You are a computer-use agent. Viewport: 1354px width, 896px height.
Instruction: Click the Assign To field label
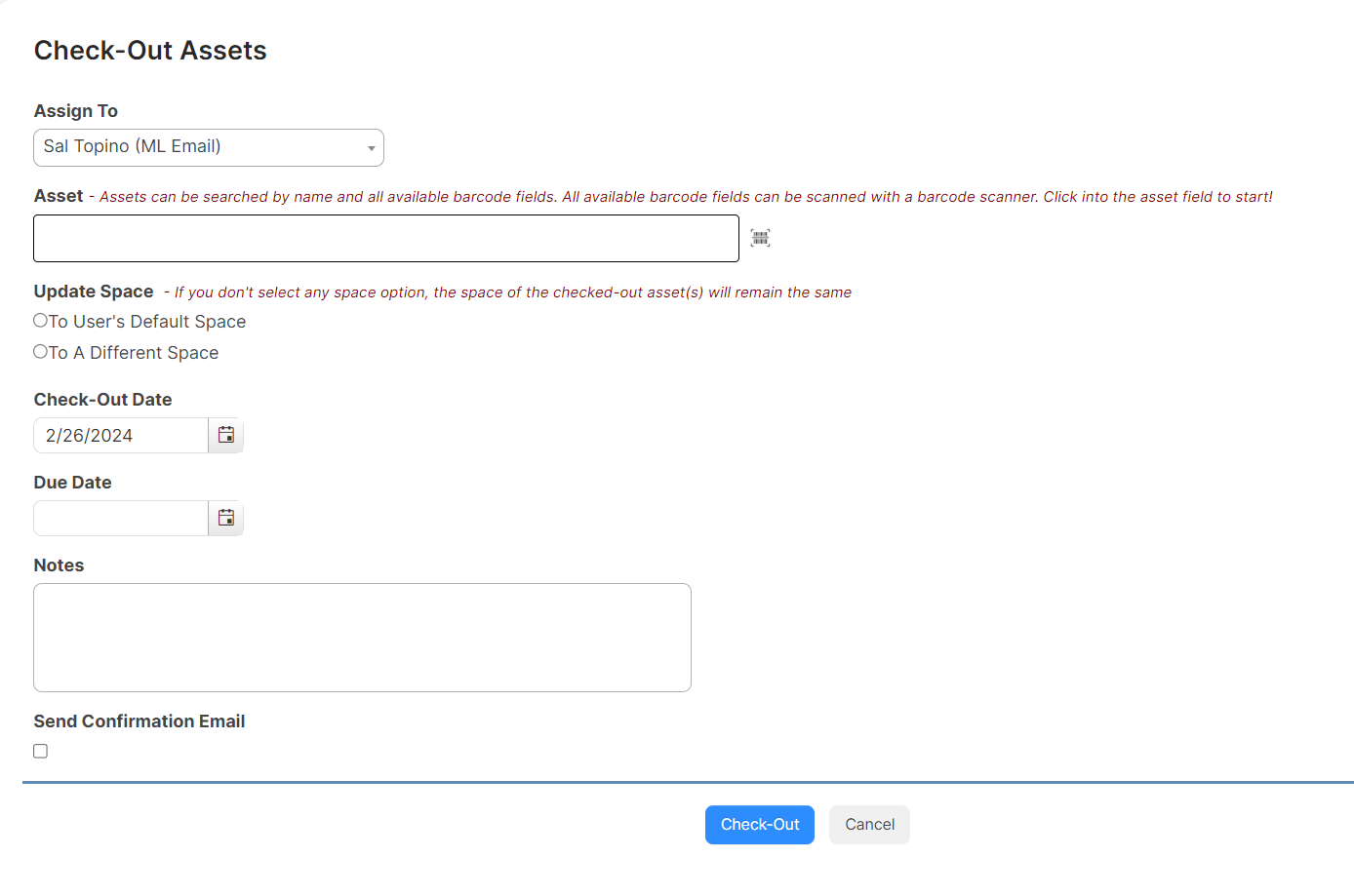76,111
